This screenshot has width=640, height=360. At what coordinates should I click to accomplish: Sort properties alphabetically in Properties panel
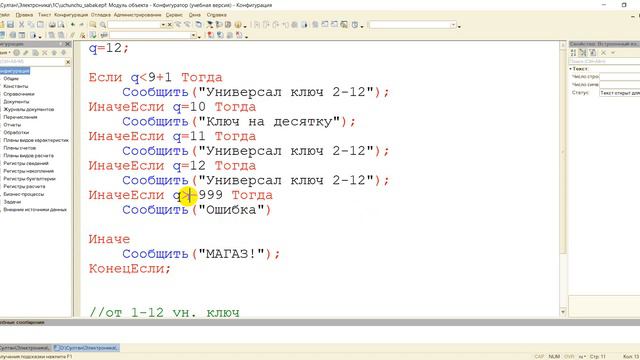[x=573, y=53]
